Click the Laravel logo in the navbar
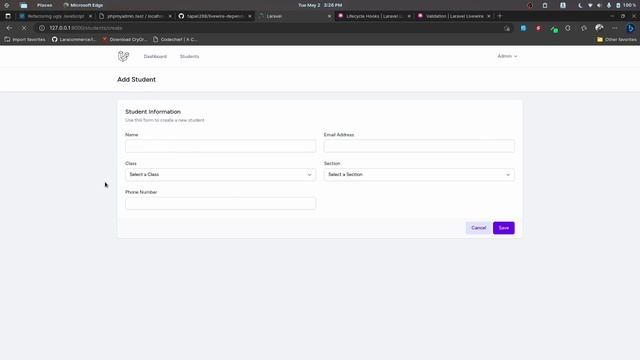640x360 pixels. pos(123,56)
